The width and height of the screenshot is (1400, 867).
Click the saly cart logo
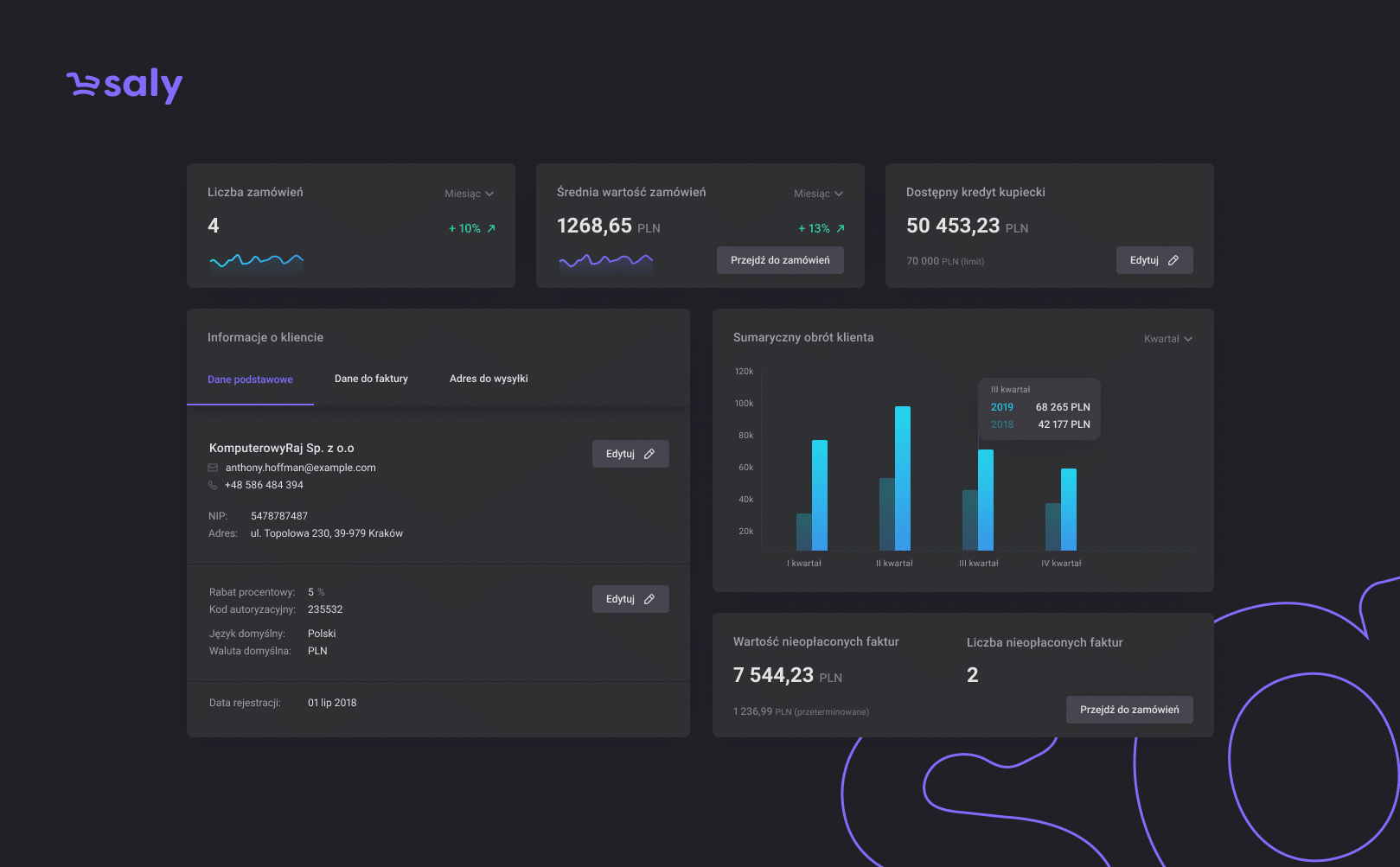(x=125, y=85)
